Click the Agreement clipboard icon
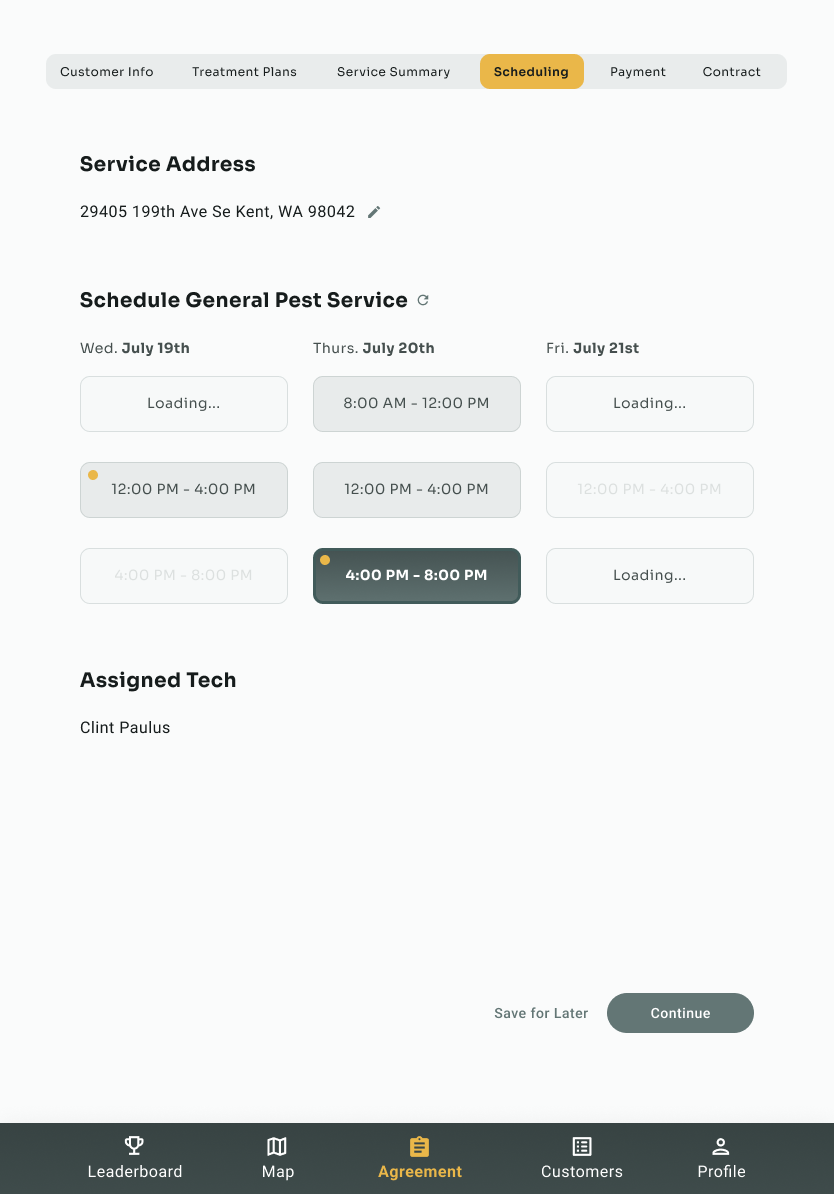 [419, 1146]
